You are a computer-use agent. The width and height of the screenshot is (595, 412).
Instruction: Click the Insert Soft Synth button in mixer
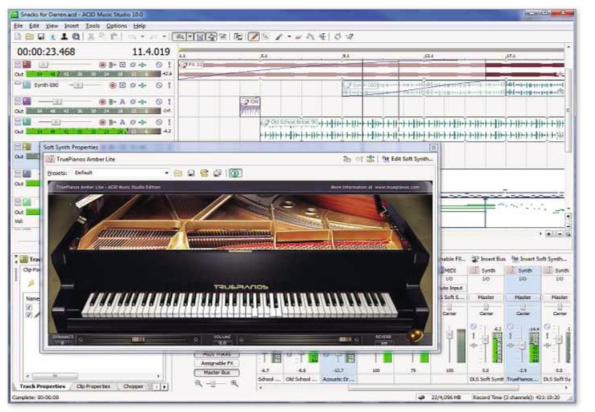point(538,259)
